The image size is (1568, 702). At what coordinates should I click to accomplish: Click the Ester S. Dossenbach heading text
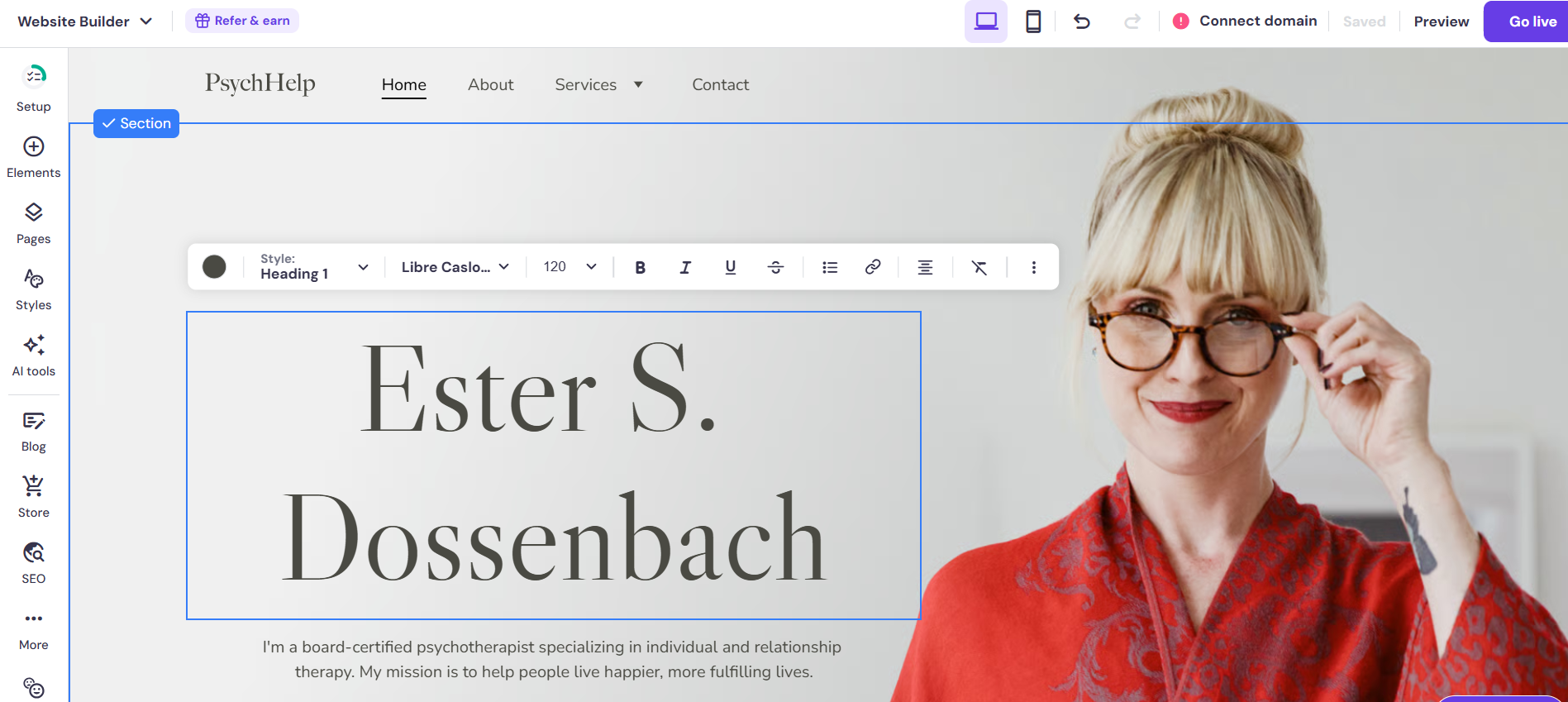(554, 466)
